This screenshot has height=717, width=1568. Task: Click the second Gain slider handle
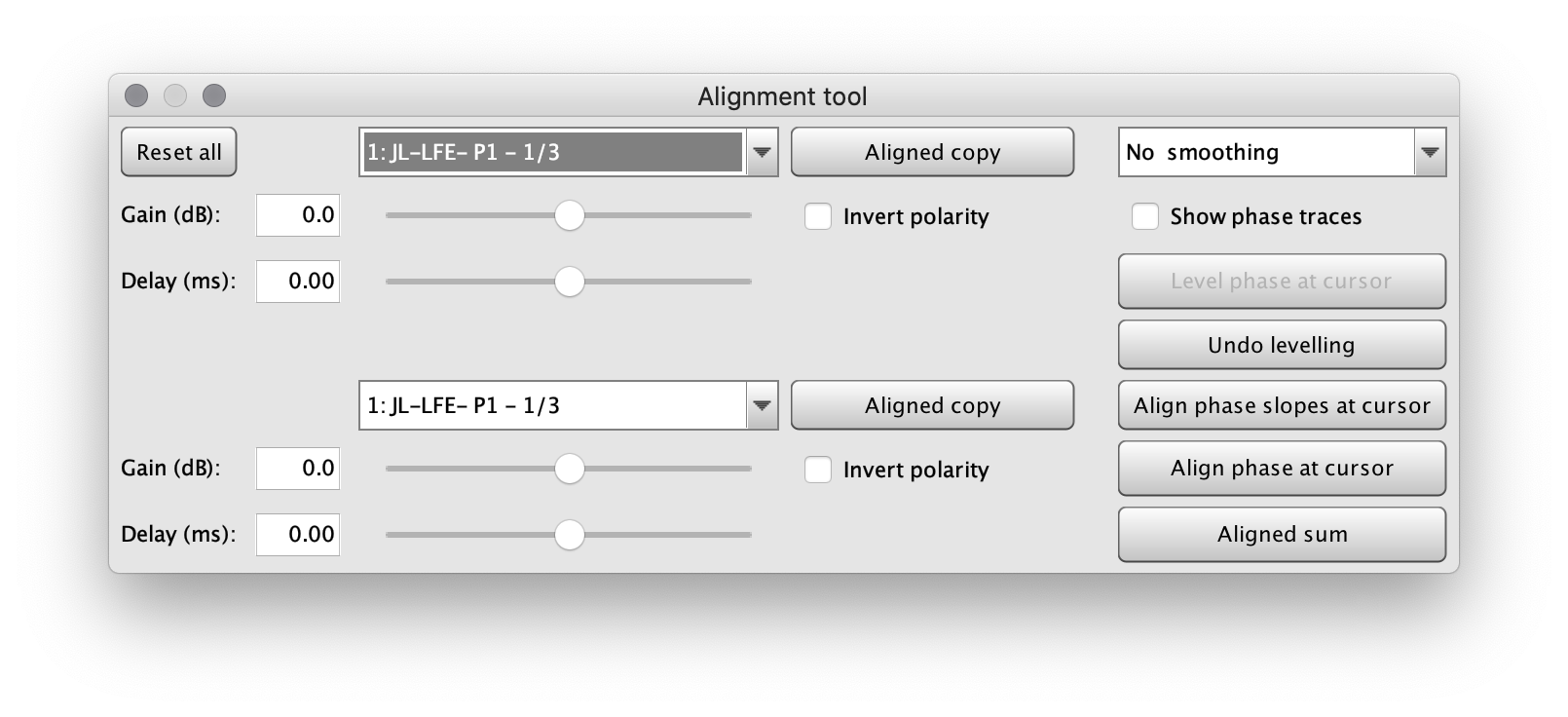tap(570, 469)
